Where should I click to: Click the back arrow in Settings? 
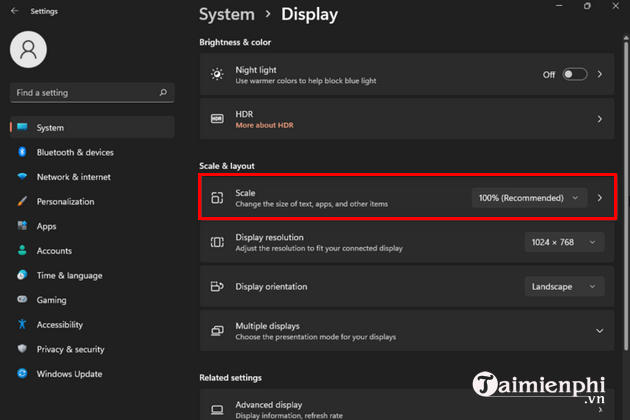(15, 11)
